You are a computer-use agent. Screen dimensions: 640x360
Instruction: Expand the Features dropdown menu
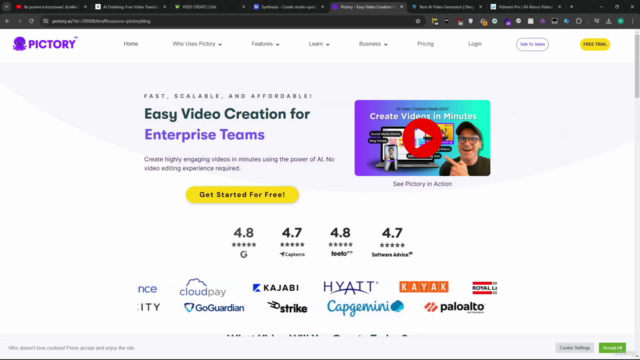[x=265, y=44]
